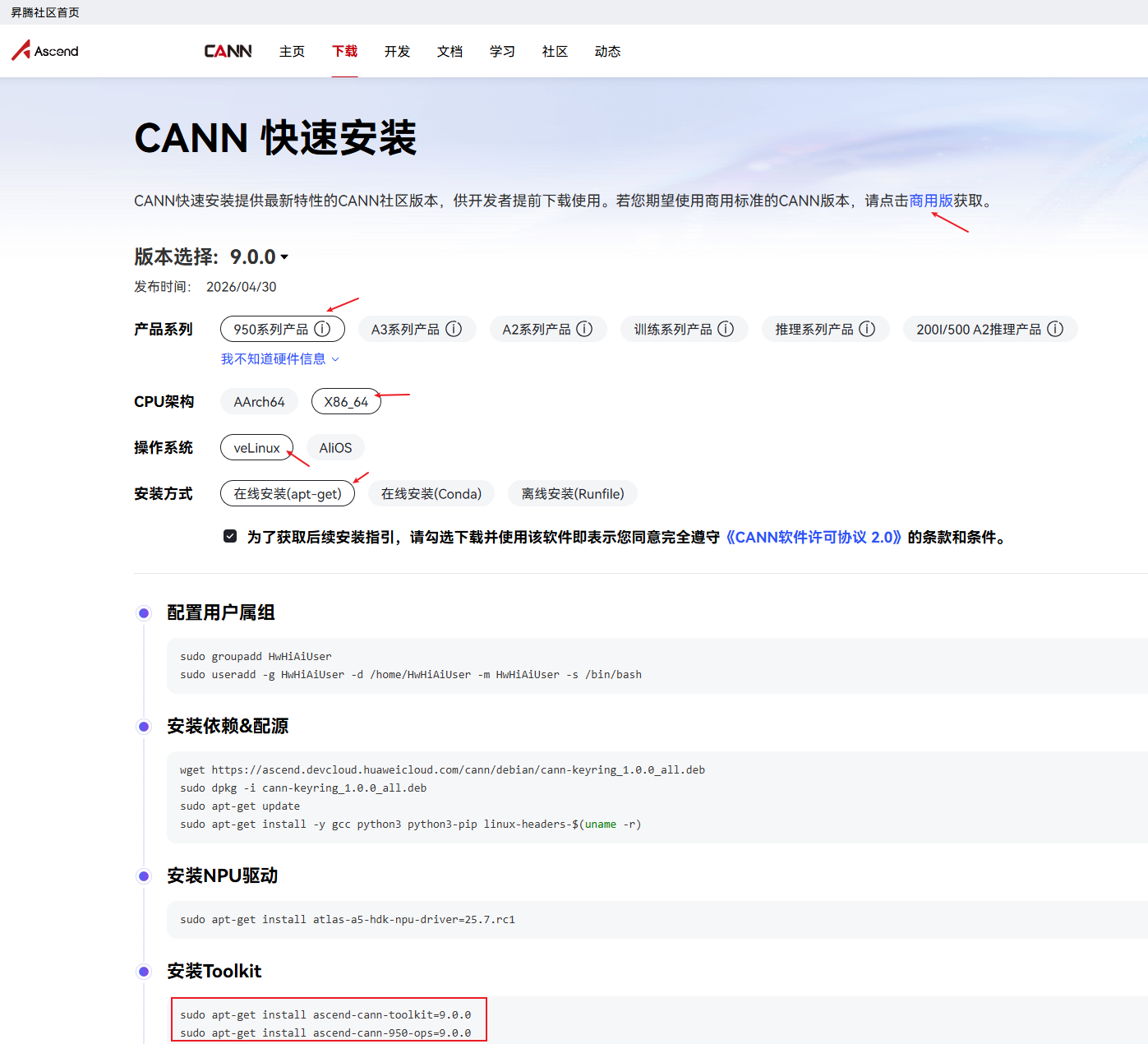Click the useradd HwHiAiUser command line
Viewport: 1148px width, 1044px height.
pos(411,674)
